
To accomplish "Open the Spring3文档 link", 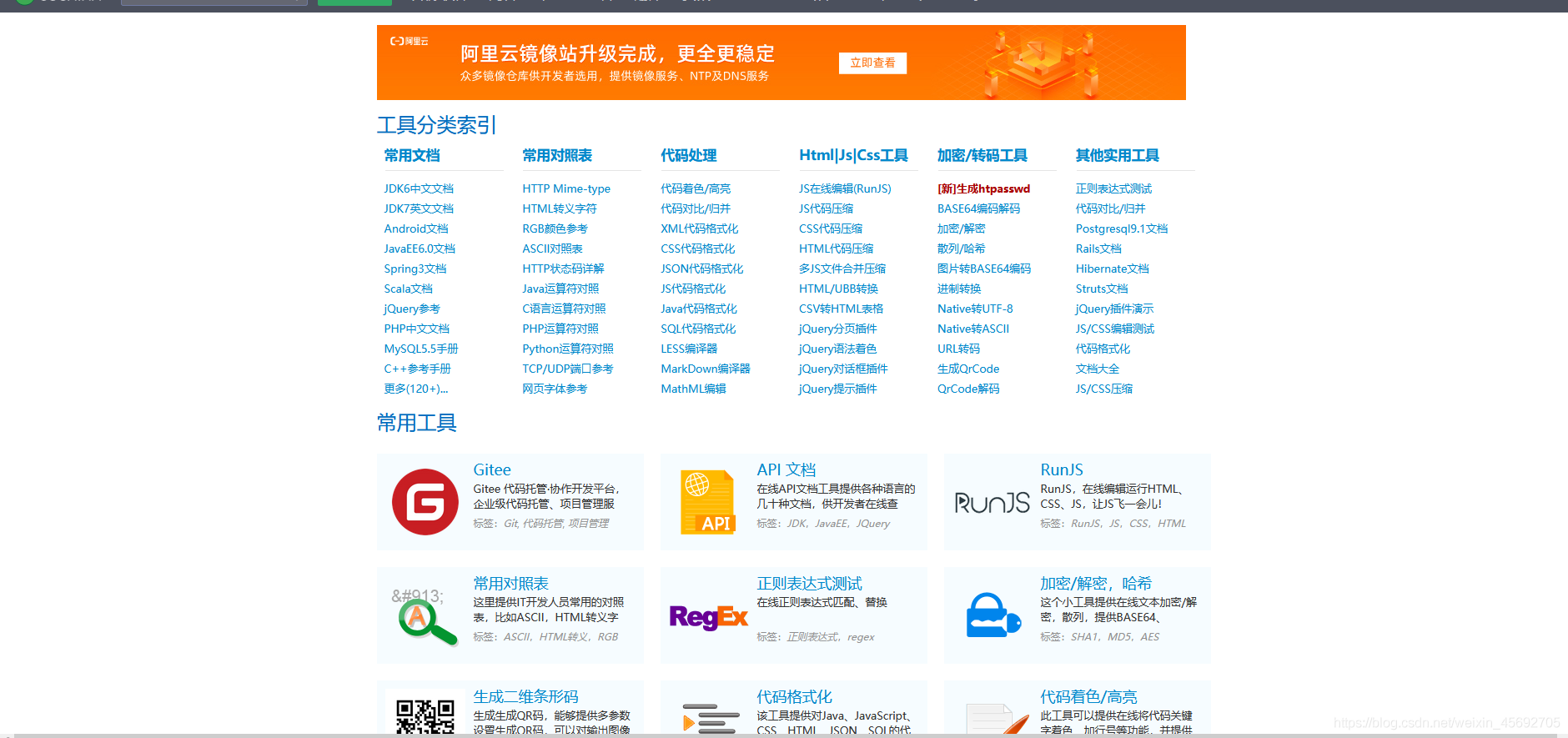I will coord(415,269).
